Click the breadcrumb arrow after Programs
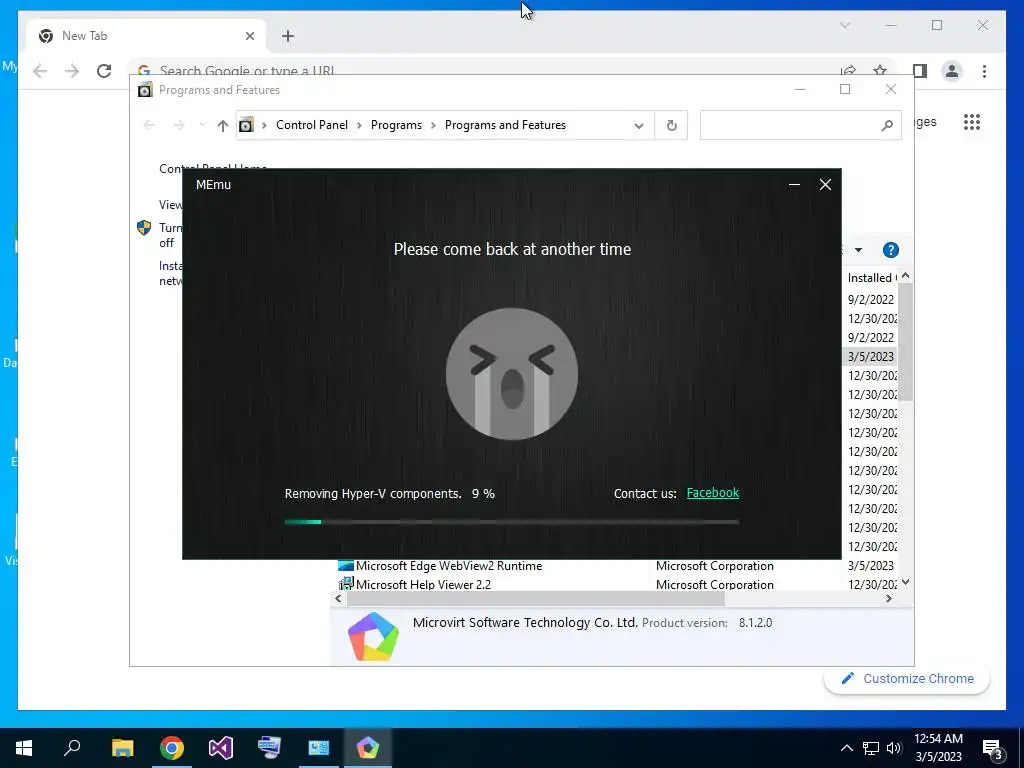The image size is (1024, 768). (433, 125)
